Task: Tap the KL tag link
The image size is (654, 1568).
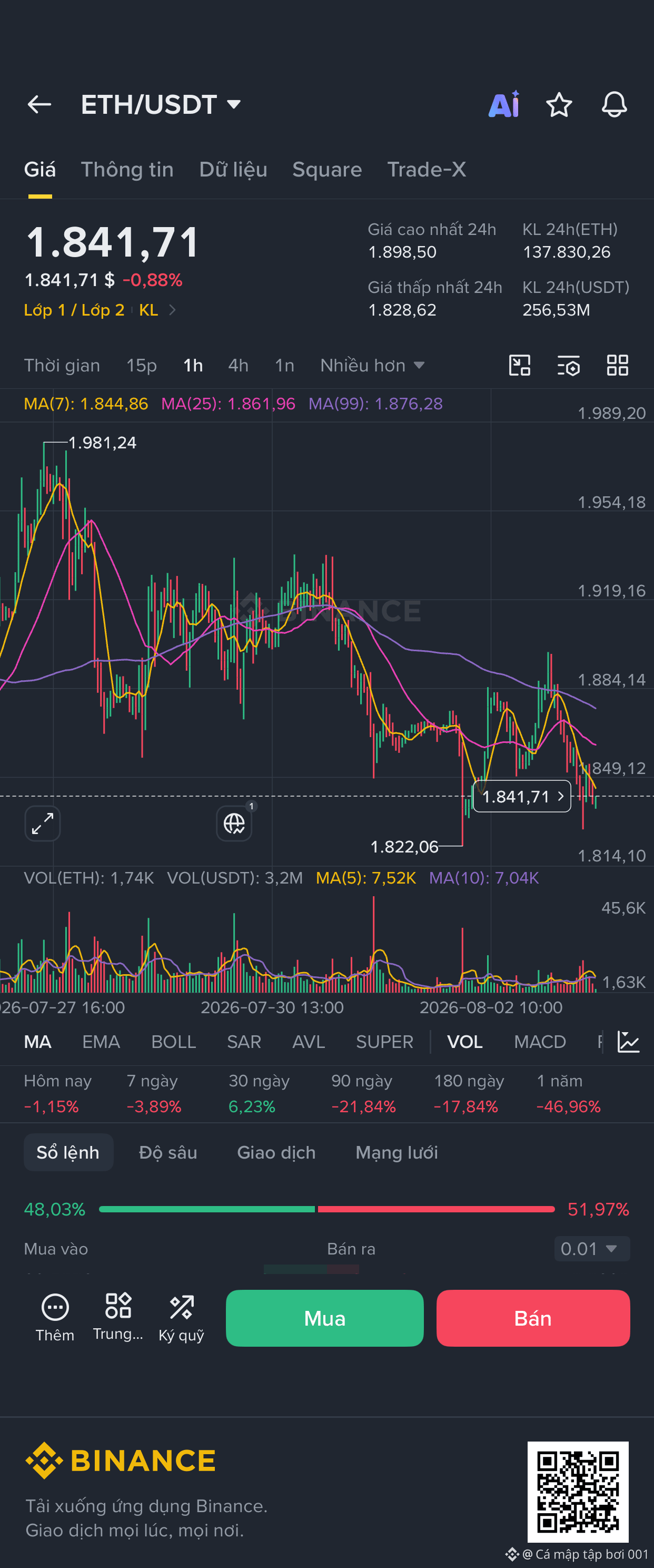Action: [148, 310]
